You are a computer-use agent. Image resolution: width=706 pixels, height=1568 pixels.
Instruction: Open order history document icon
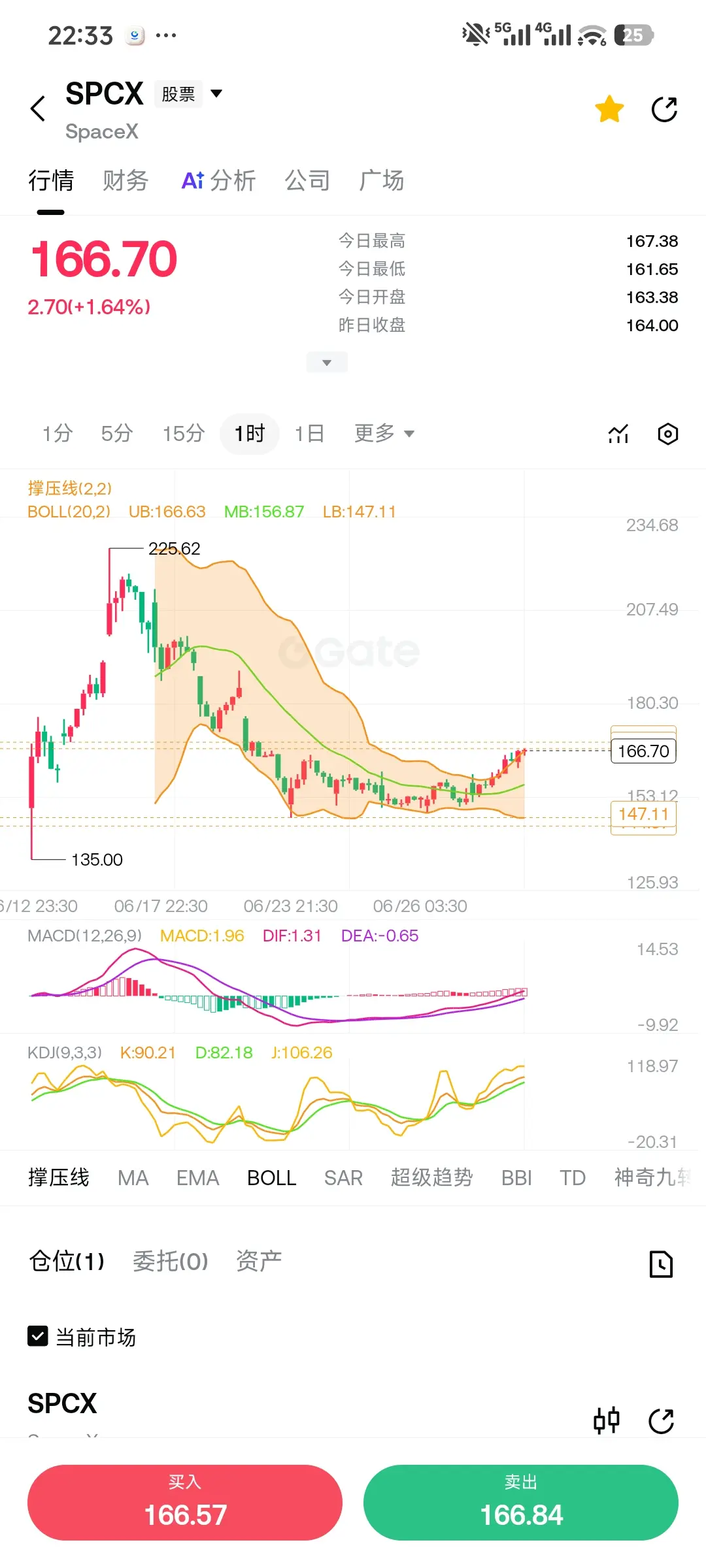pos(661,1264)
